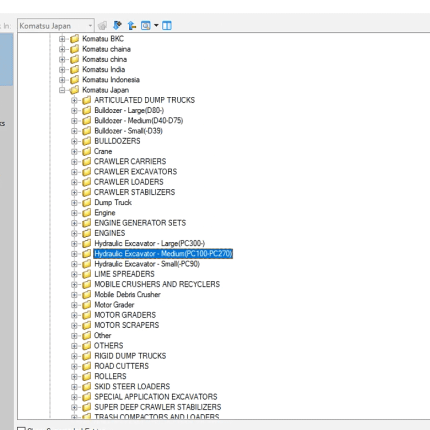The width and height of the screenshot is (430, 430).
Task: Click the LIME SPREADERS folder icon
Action: click(x=87, y=274)
